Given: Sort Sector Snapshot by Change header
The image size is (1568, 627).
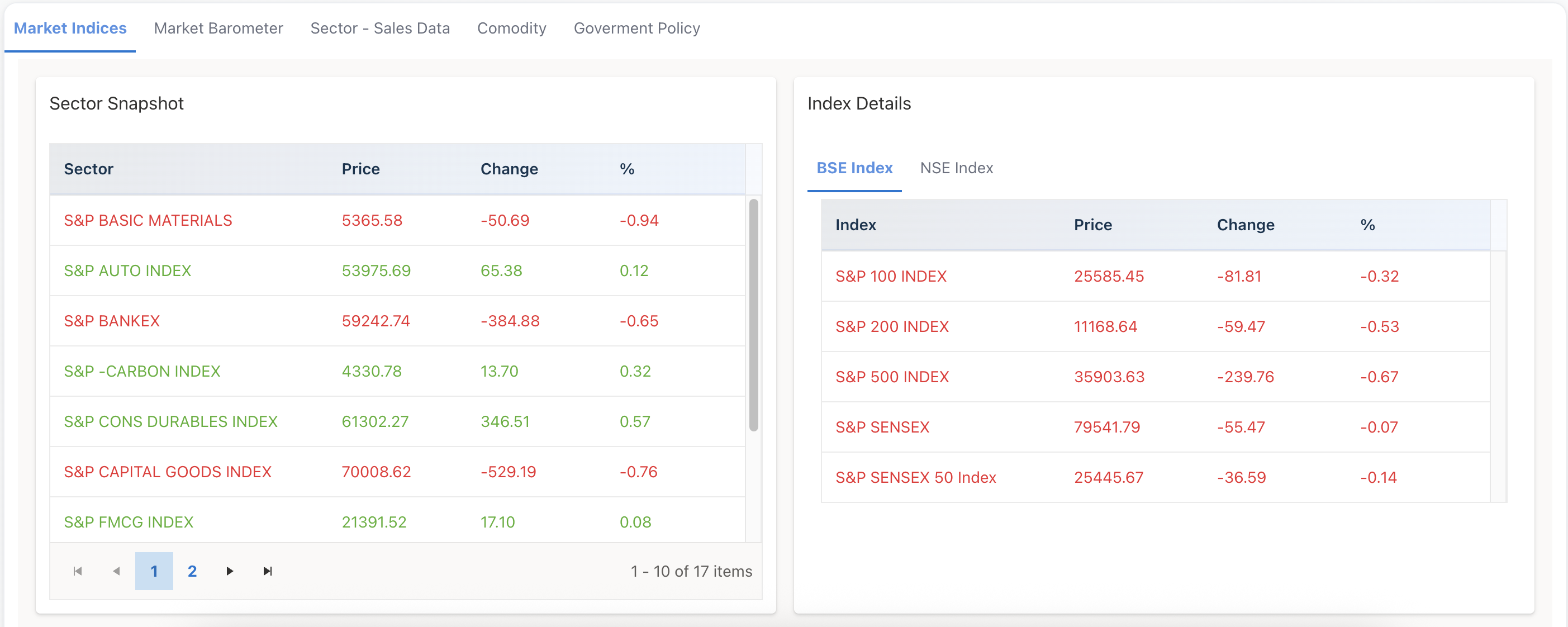Looking at the screenshot, I should tap(509, 169).
